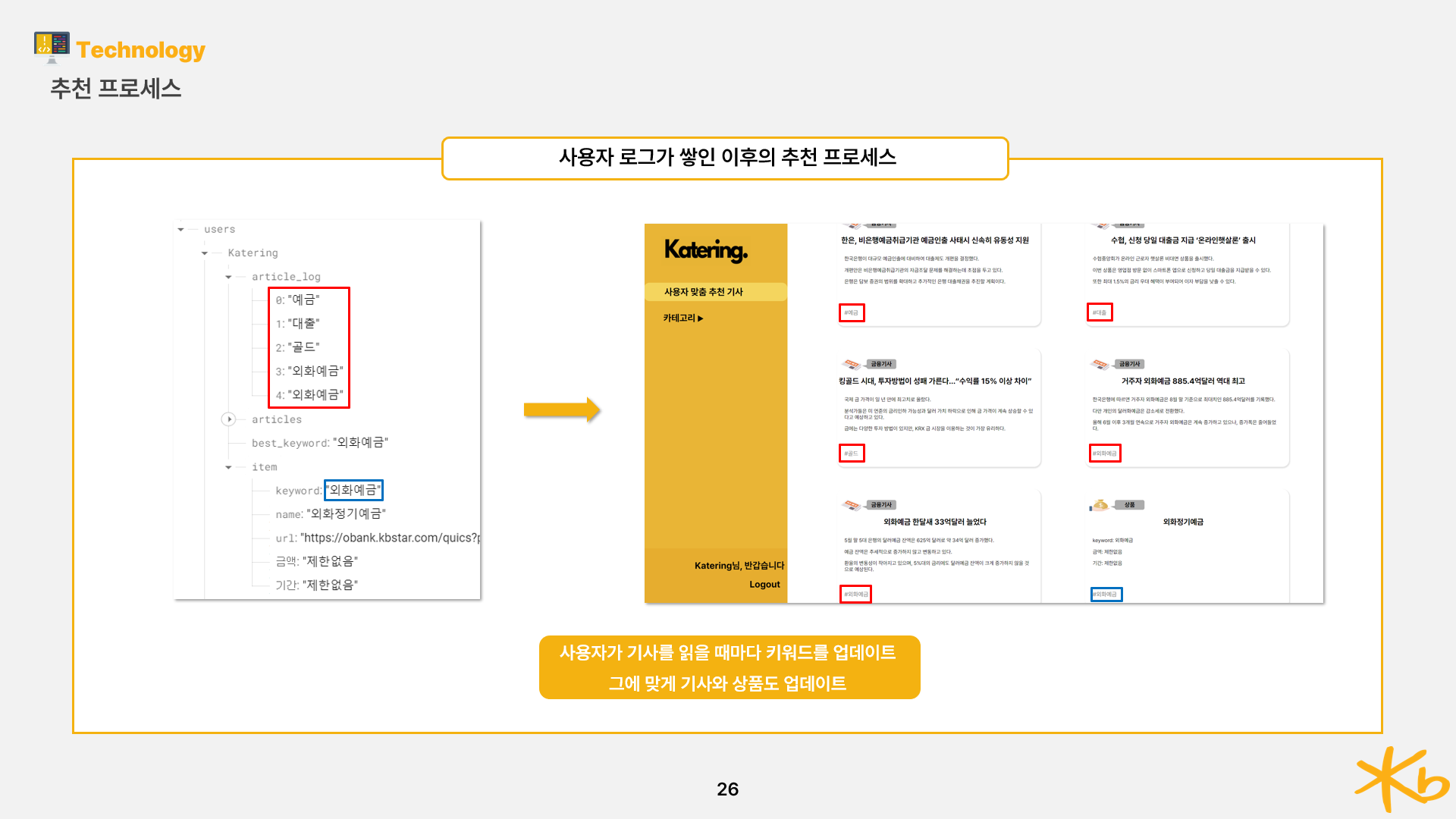This screenshot has height=819, width=1456.
Task: Select article_log entry 1: "대출"
Action: [x=298, y=324]
